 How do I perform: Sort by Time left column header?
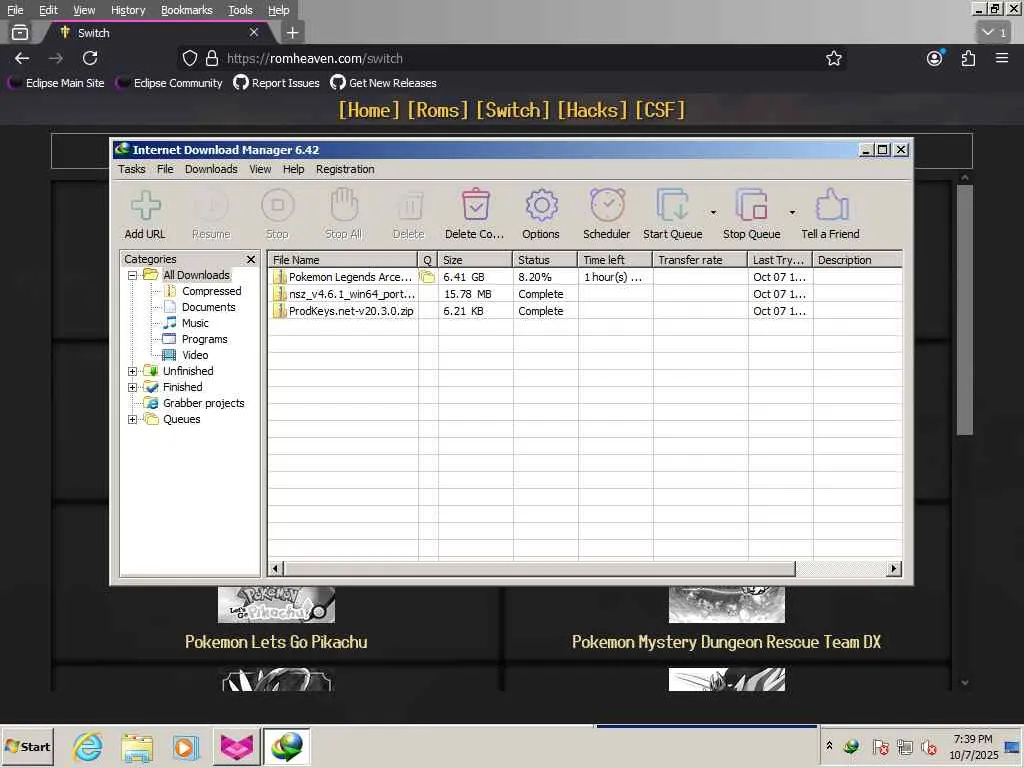pos(615,260)
